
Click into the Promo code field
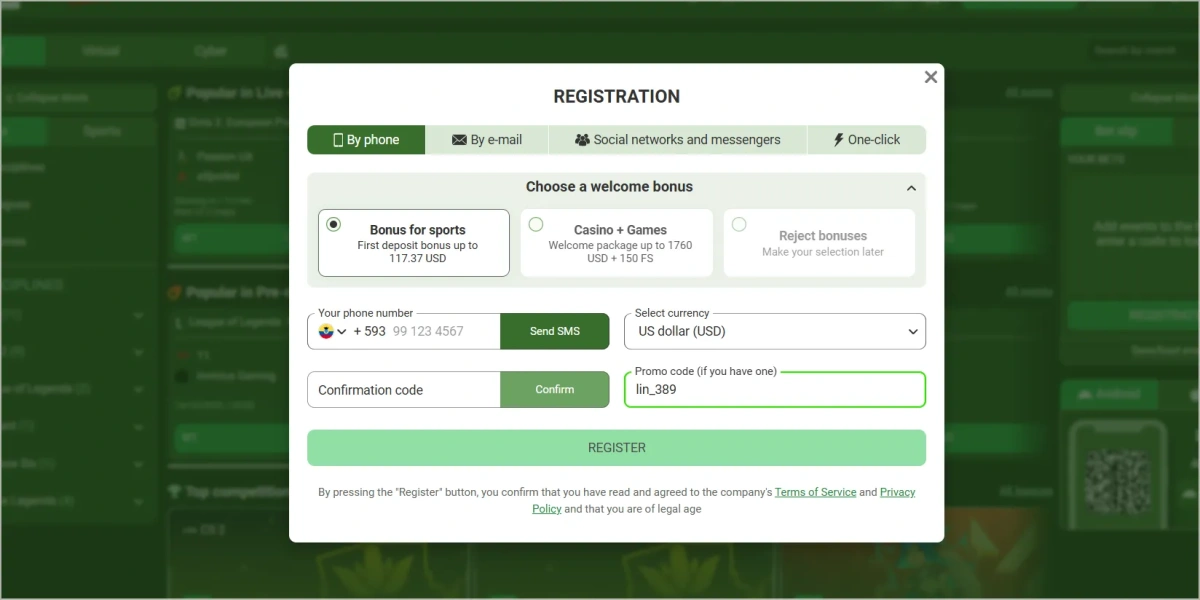[x=775, y=390]
